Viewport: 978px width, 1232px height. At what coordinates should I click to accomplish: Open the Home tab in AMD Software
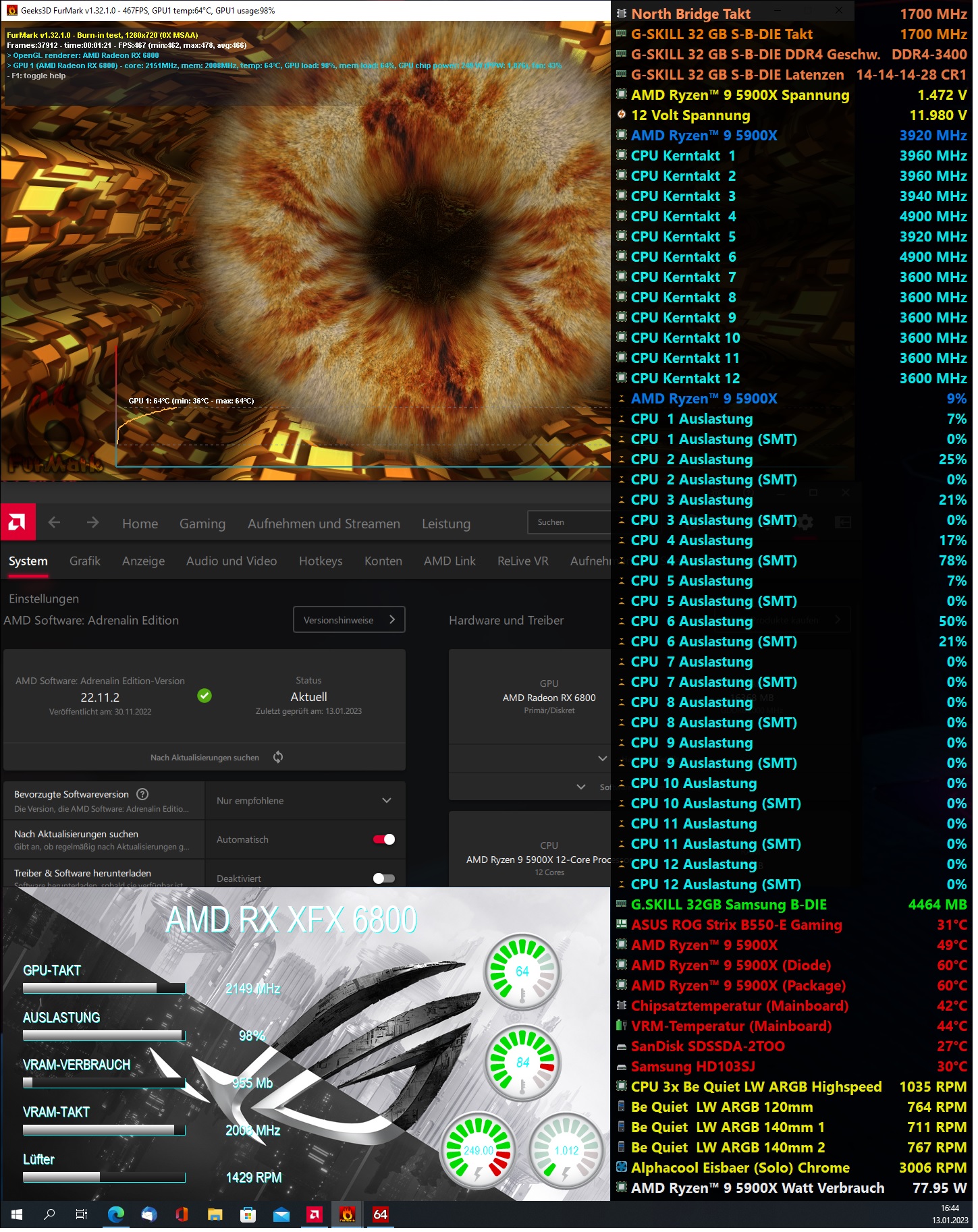pyautogui.click(x=140, y=524)
